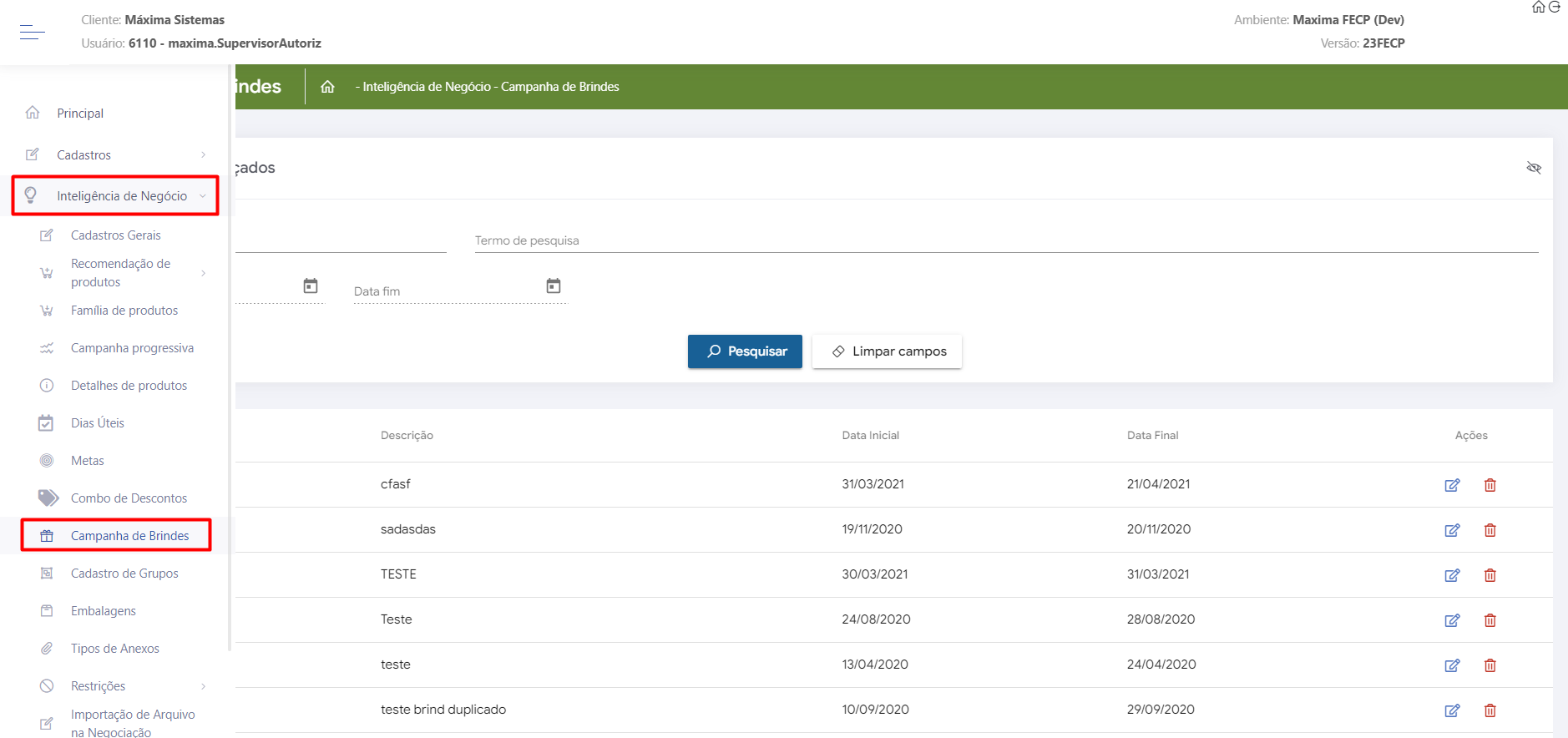Go to Principal in the sidebar
This screenshot has width=1568, height=738.
80,114
